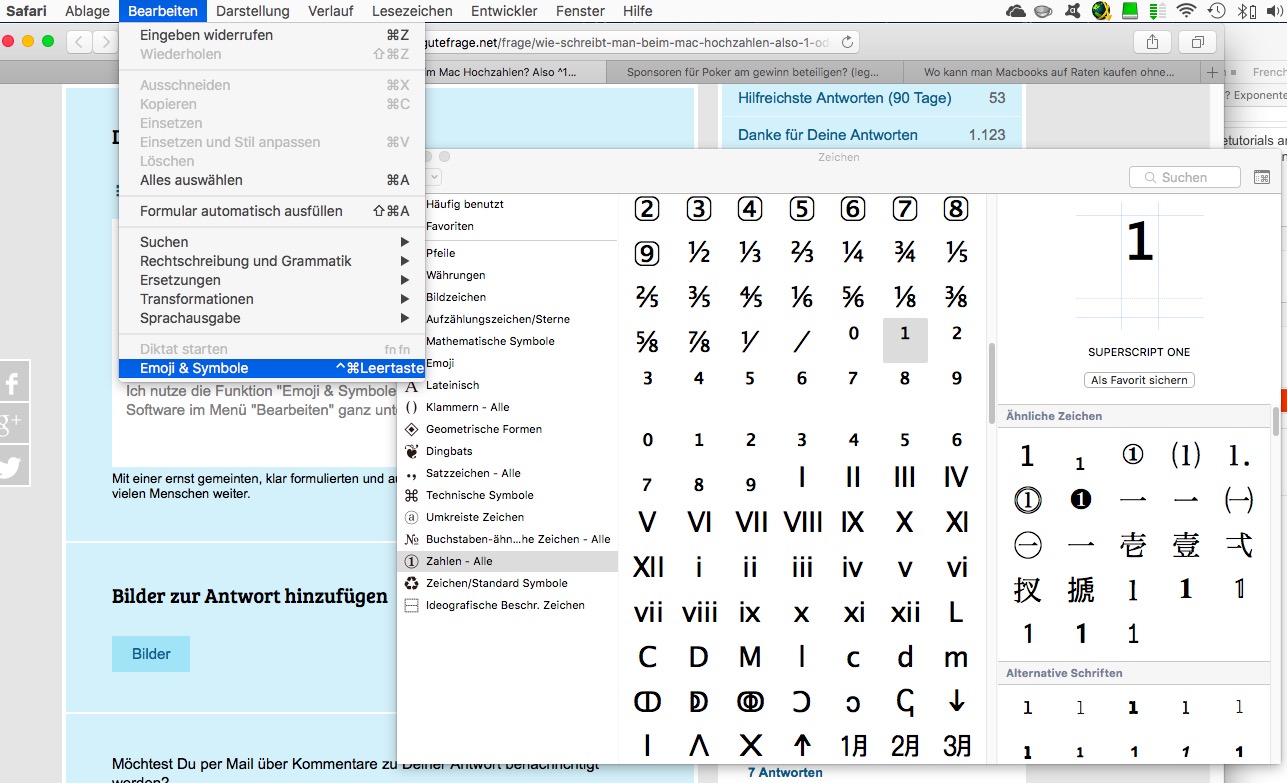
Task: Go back in Safari
Action: tap(79, 42)
